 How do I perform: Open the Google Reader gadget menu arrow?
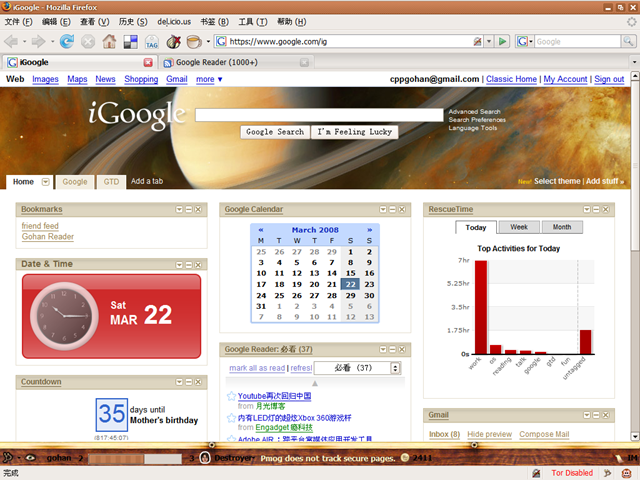(x=383, y=349)
